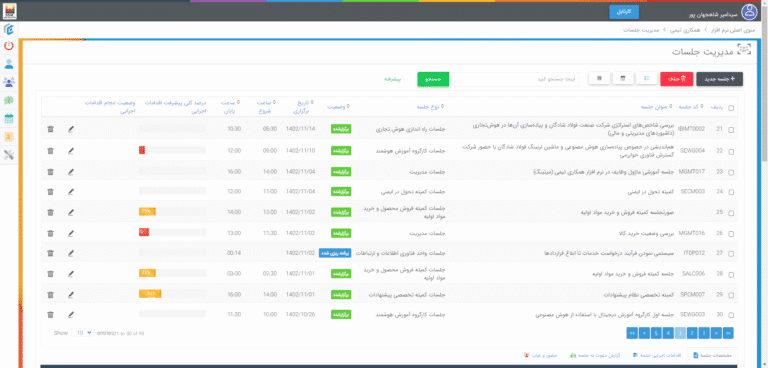
Task: Tick the checkbox for row 22 SEWG004
Action: pyautogui.click(x=731, y=151)
